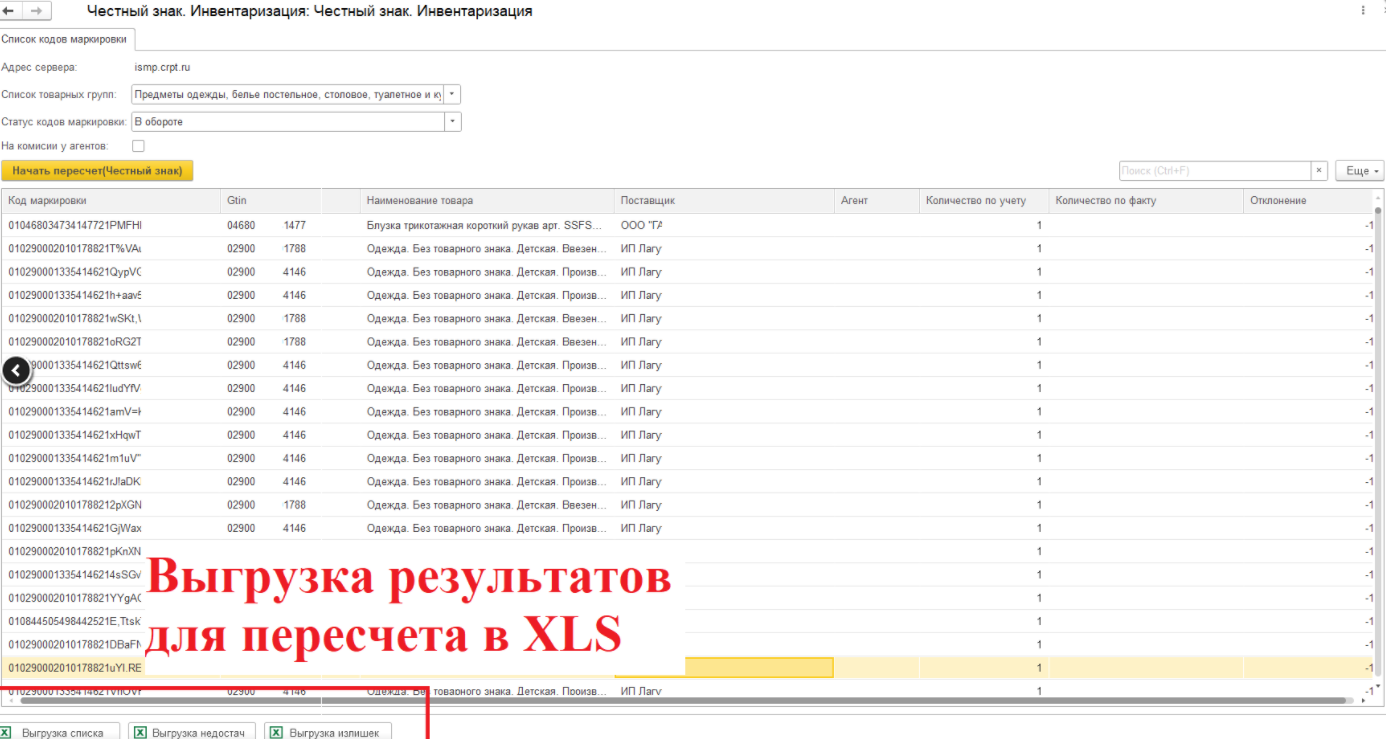Clear the search field with the × icon
Image resolution: width=1386 pixels, height=739 pixels.
coord(1318,170)
